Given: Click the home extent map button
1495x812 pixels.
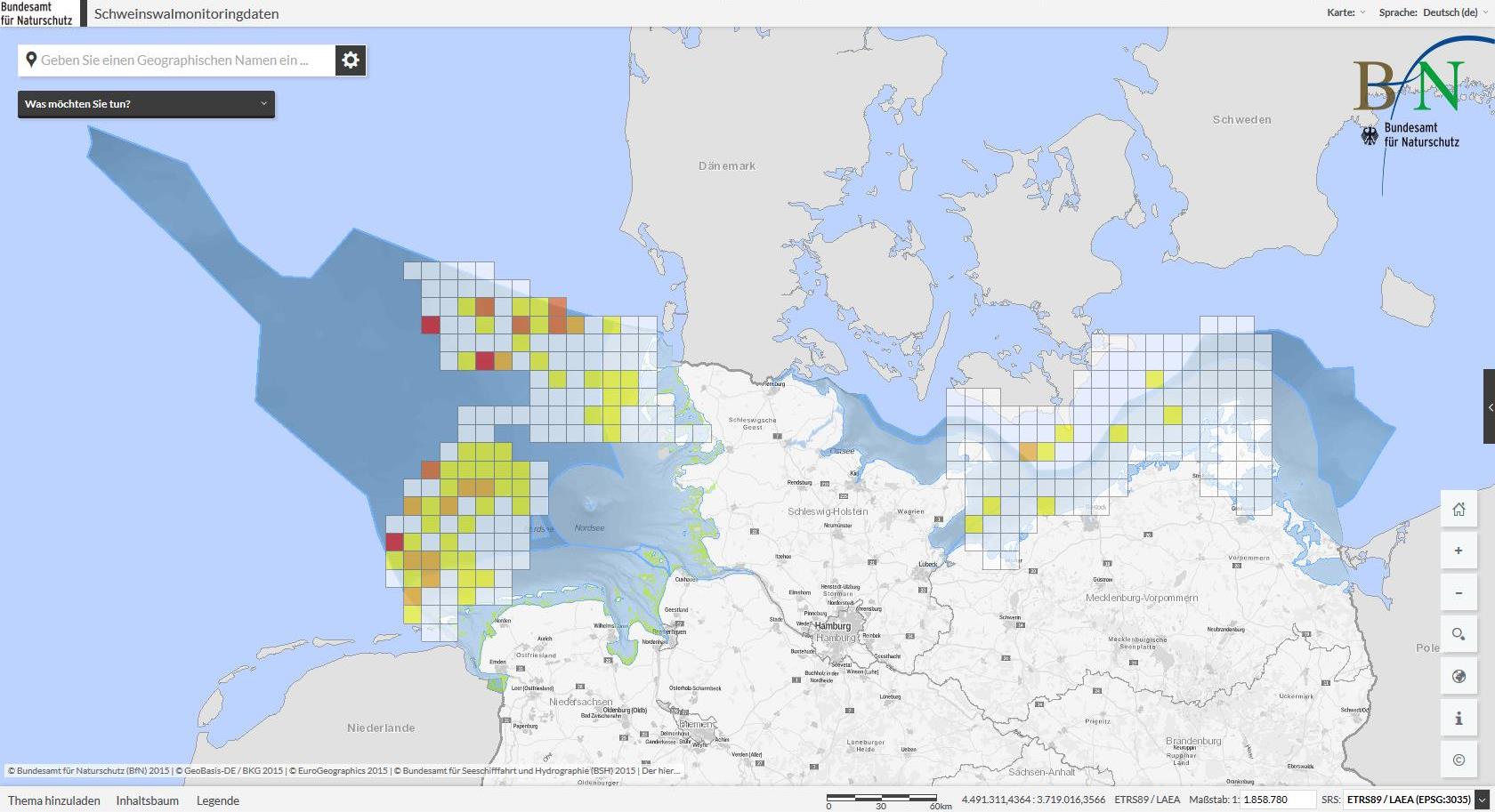Looking at the screenshot, I should point(1459,510).
